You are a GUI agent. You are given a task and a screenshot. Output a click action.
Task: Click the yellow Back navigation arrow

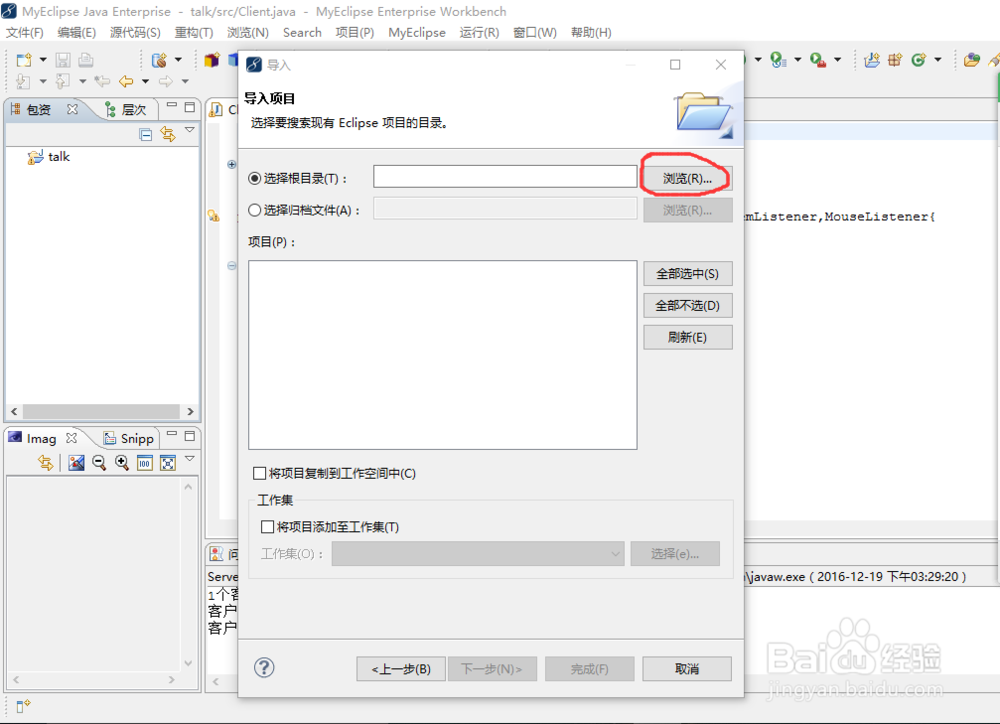point(126,81)
